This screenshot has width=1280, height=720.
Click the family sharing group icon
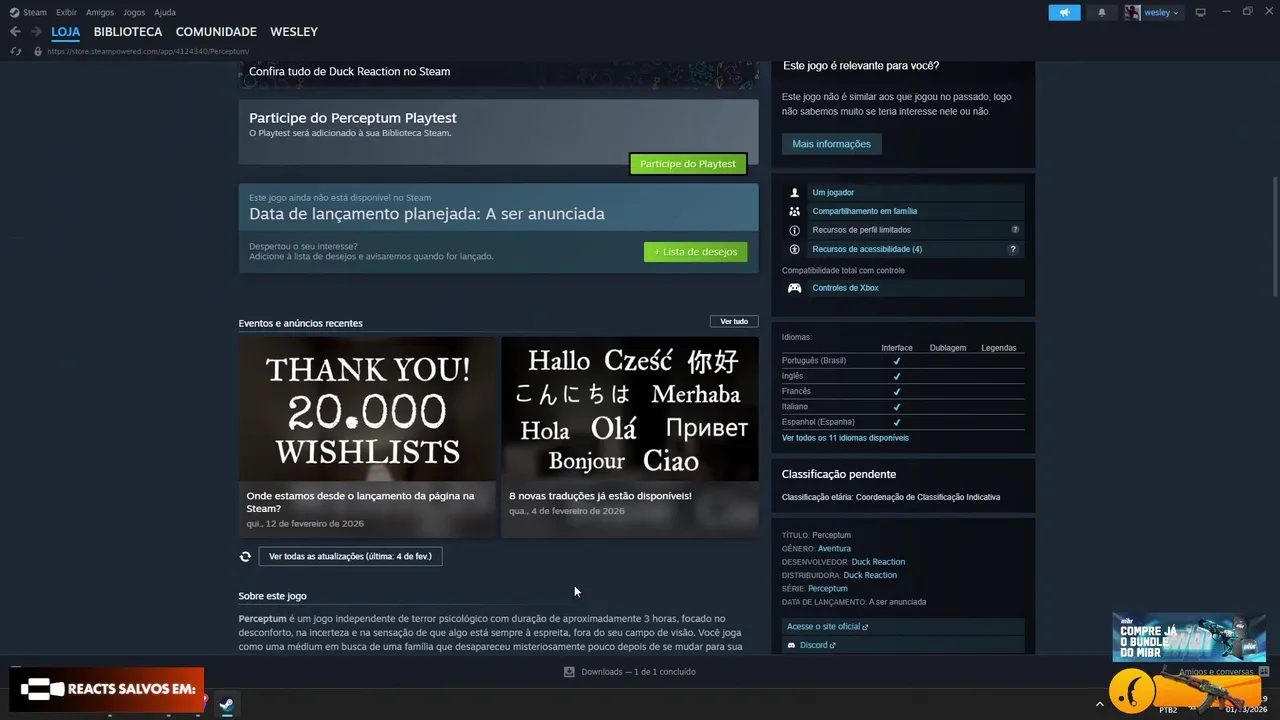point(795,211)
